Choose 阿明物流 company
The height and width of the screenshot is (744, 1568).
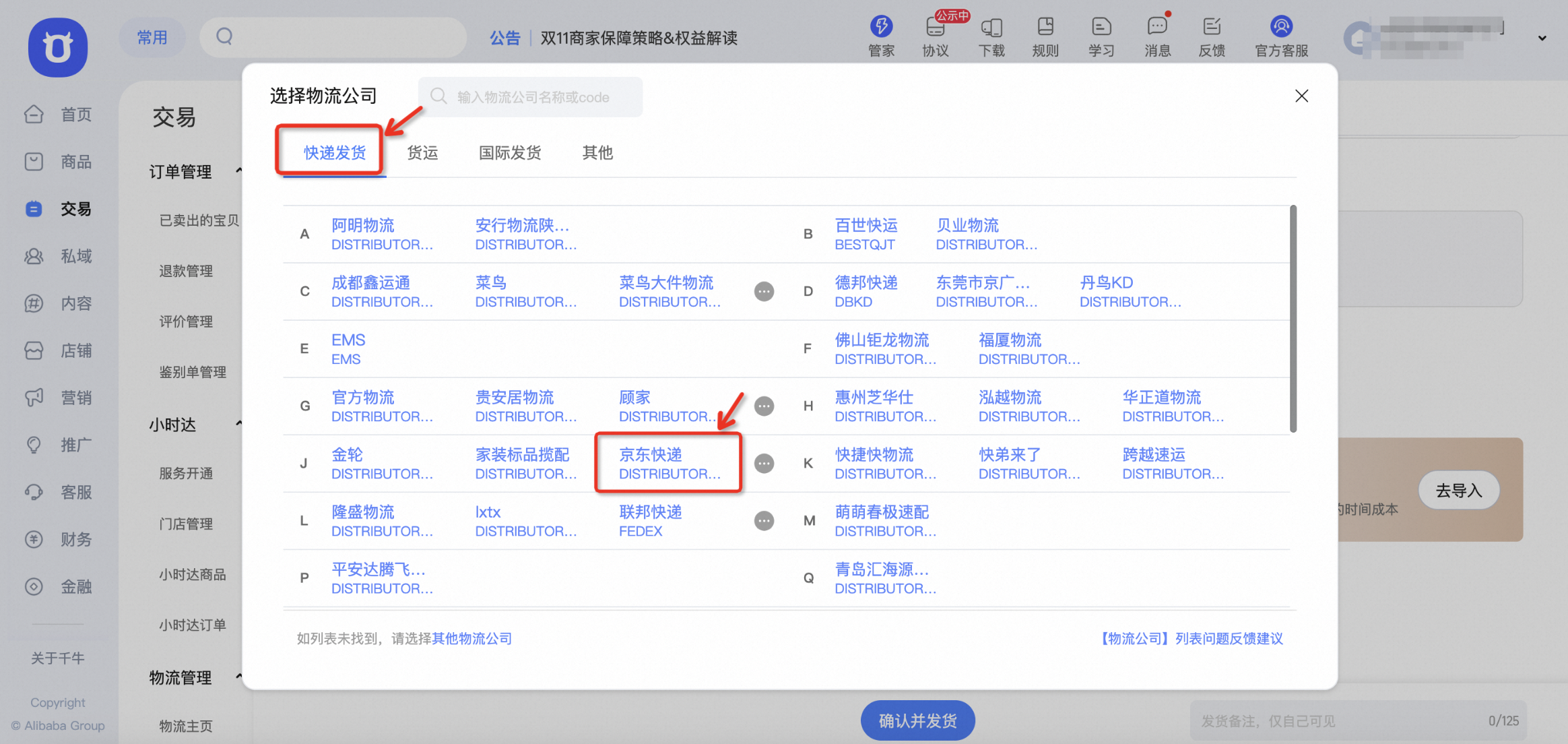(382, 235)
